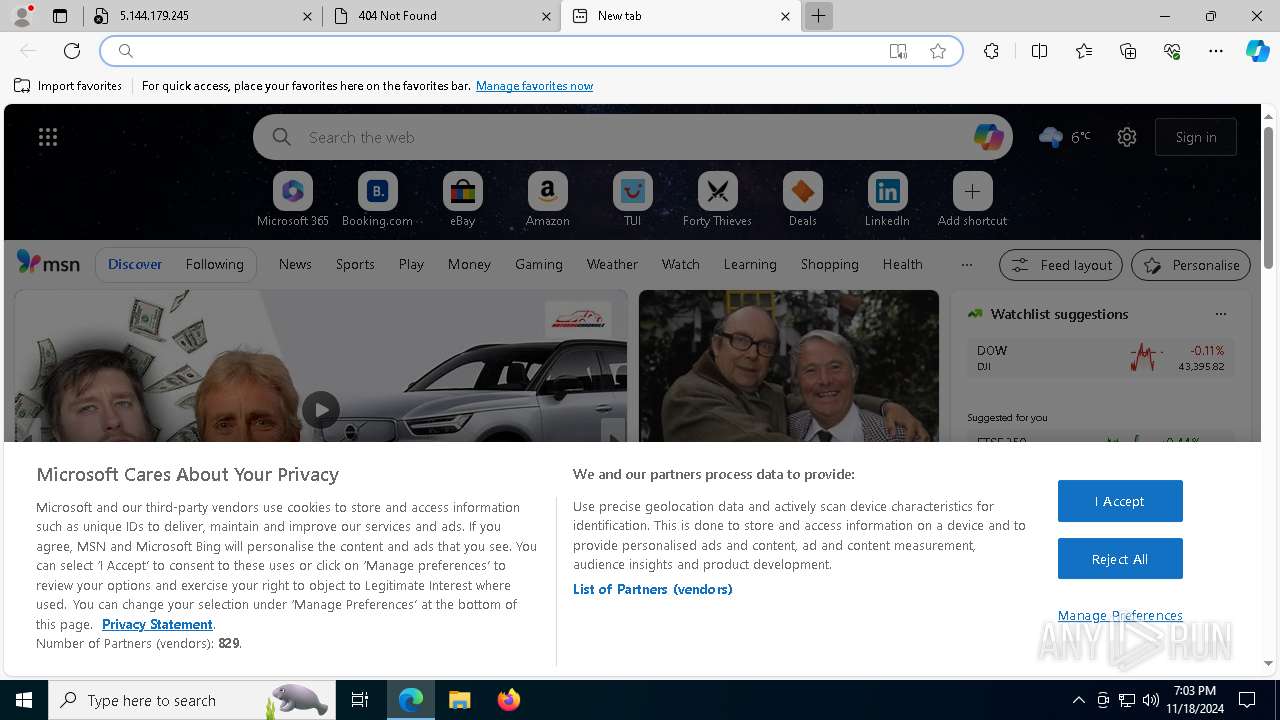Click Manage favorites now link

coord(534,86)
